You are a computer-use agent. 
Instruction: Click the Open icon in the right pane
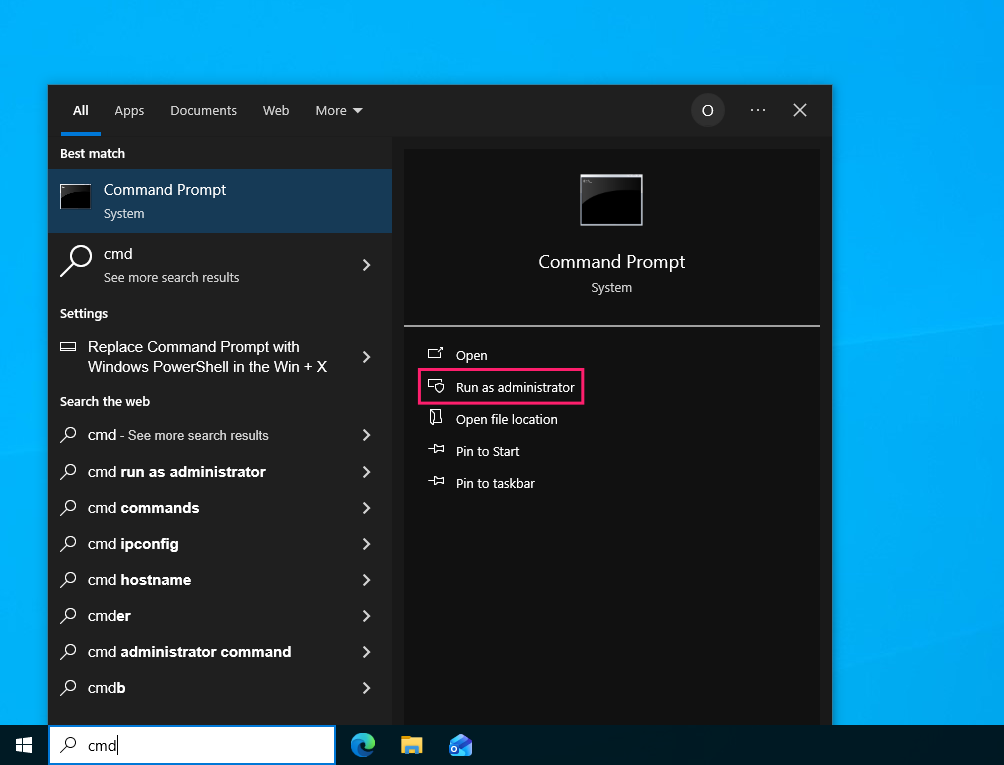click(x=435, y=353)
